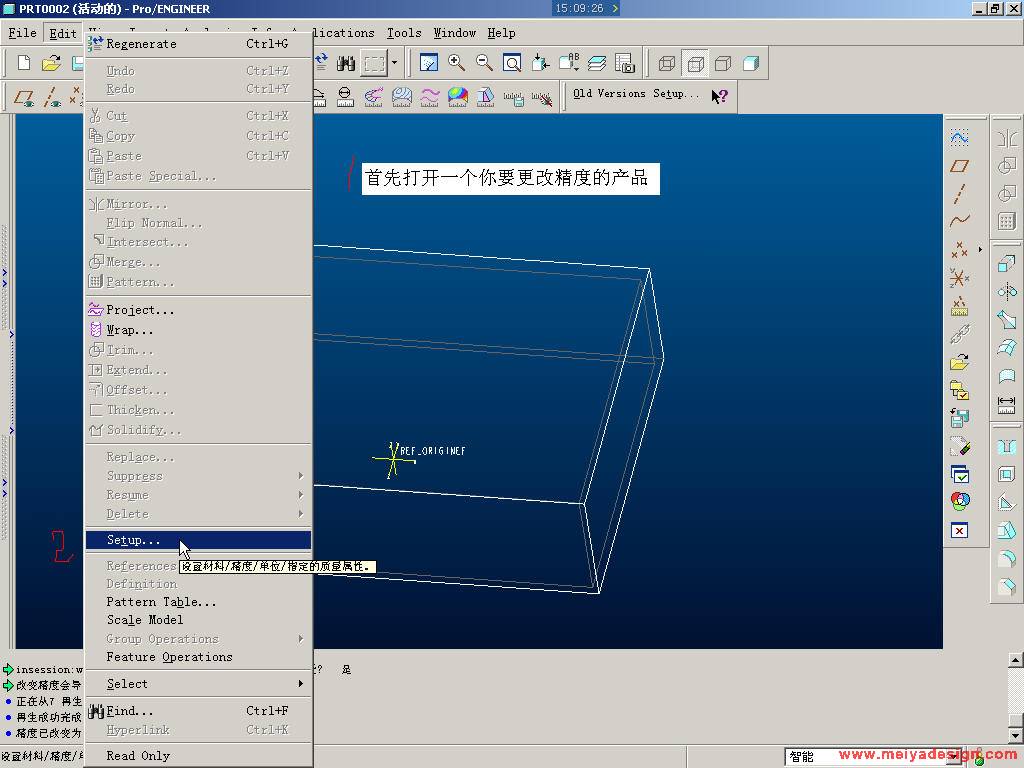
Task: Choose Setup... from the Edit menu
Action: tap(133, 540)
